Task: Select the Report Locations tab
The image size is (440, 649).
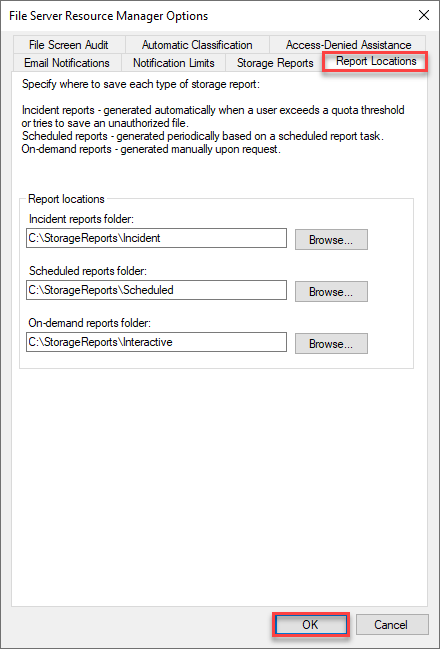Action: pos(376,61)
